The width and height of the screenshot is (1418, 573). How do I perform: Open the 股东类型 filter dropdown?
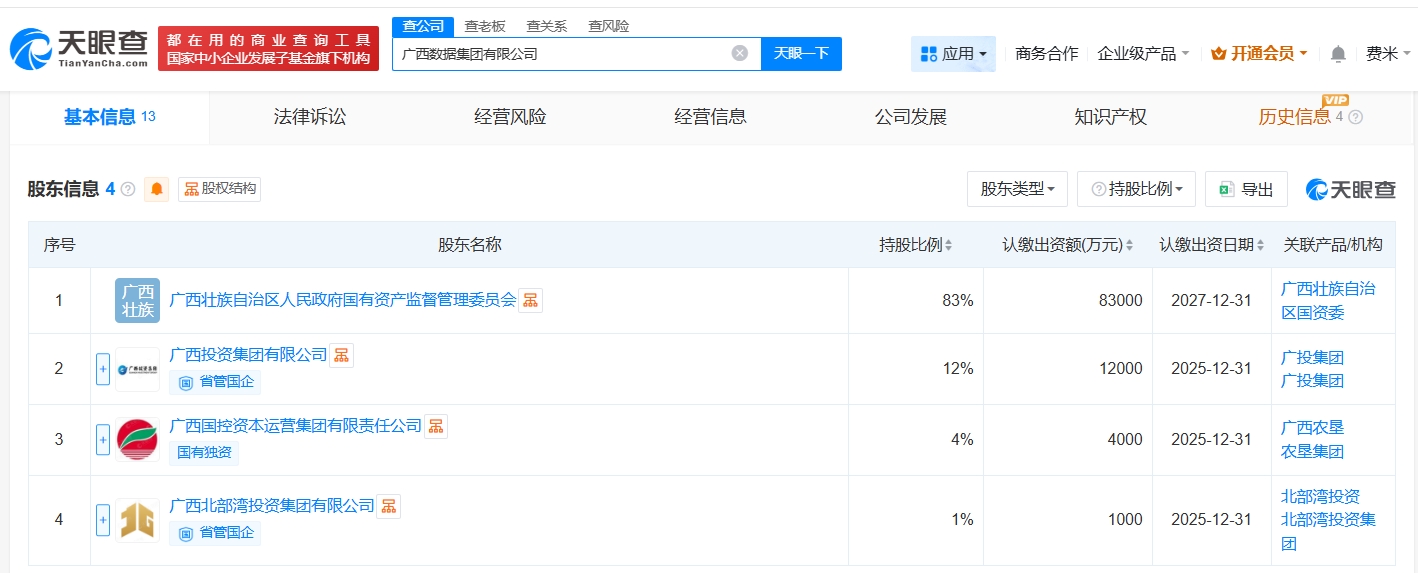(x=1017, y=189)
